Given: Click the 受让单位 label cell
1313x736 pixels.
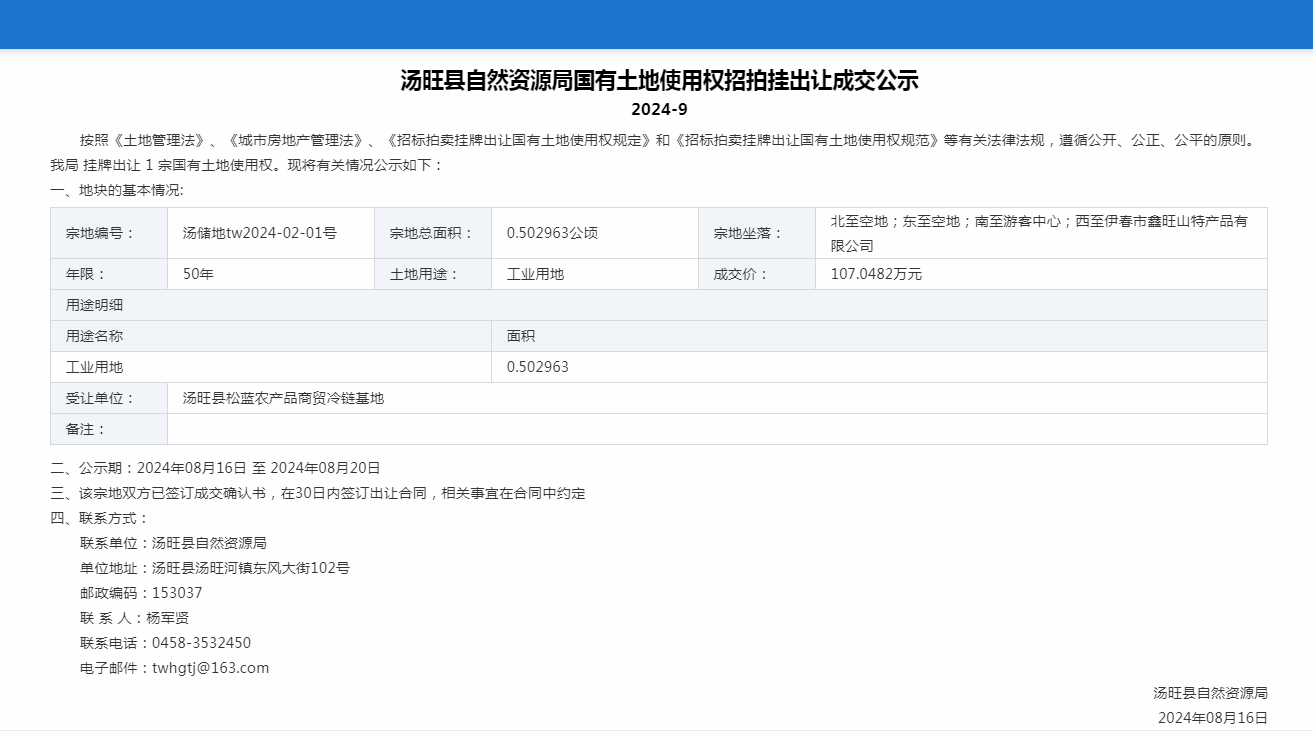Looking at the screenshot, I should 109,398.
